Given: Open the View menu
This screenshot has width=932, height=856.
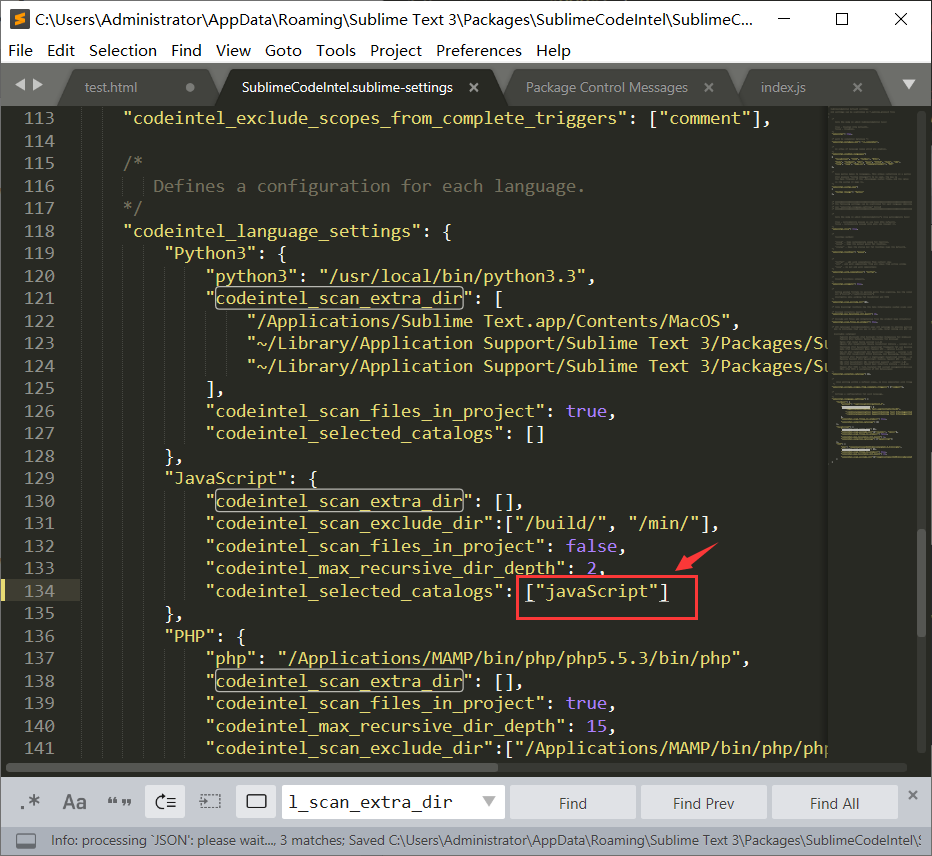Looking at the screenshot, I should click(x=233, y=51).
